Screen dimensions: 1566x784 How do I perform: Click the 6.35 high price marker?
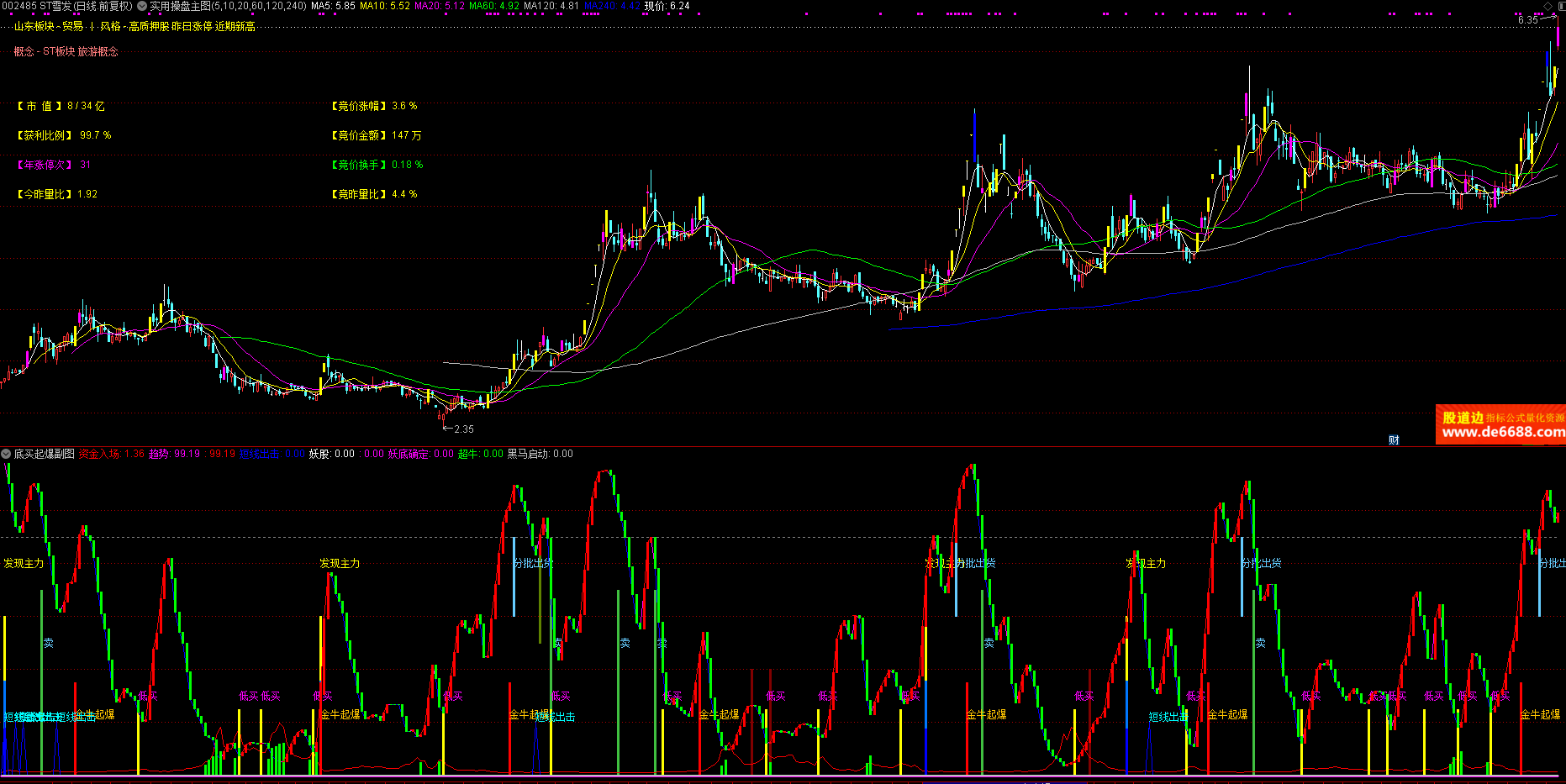[1528, 20]
